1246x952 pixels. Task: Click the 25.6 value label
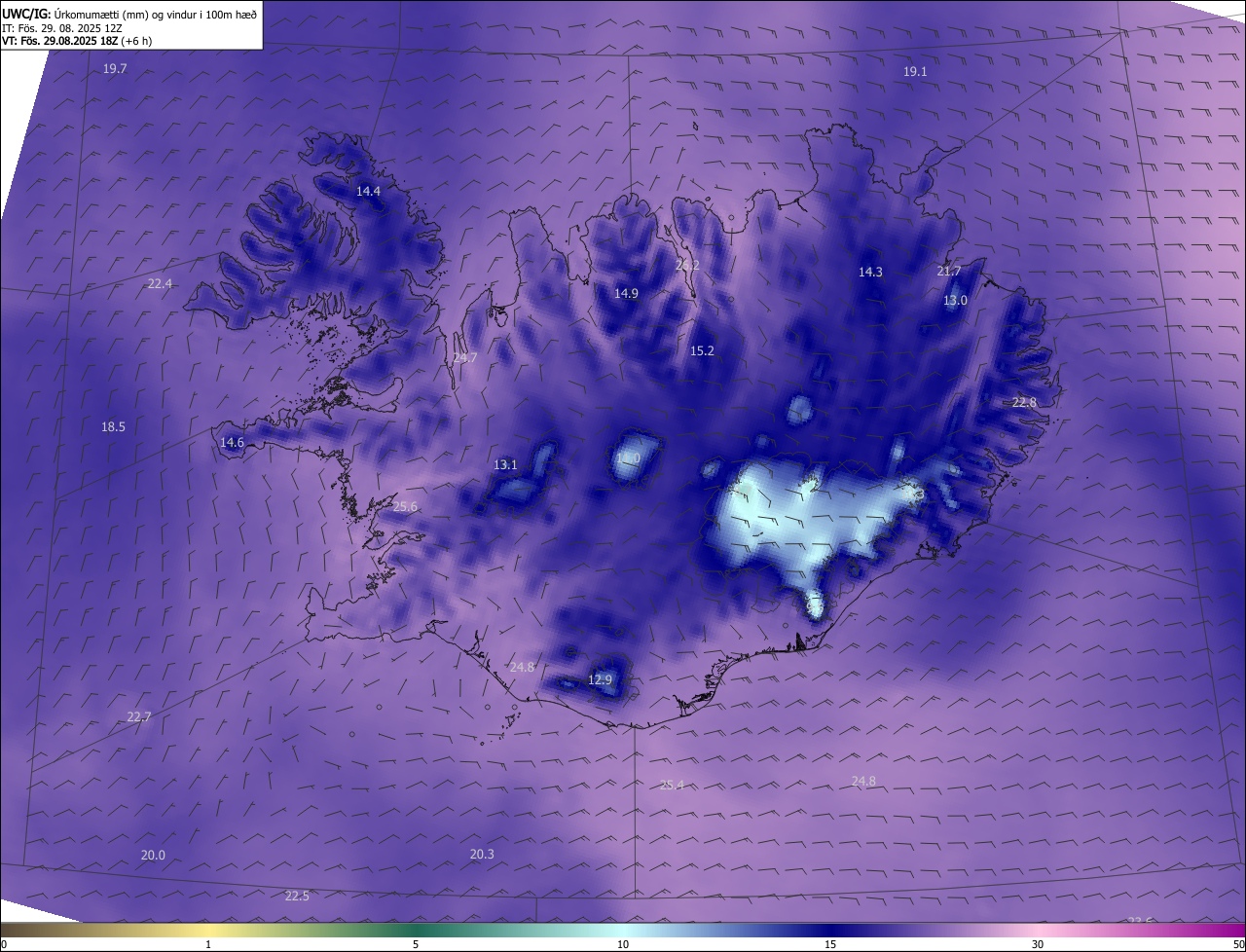pos(405,507)
